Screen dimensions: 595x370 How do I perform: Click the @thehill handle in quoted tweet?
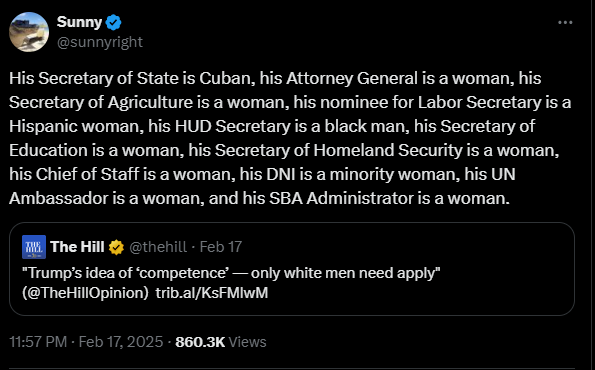[x=158, y=247]
